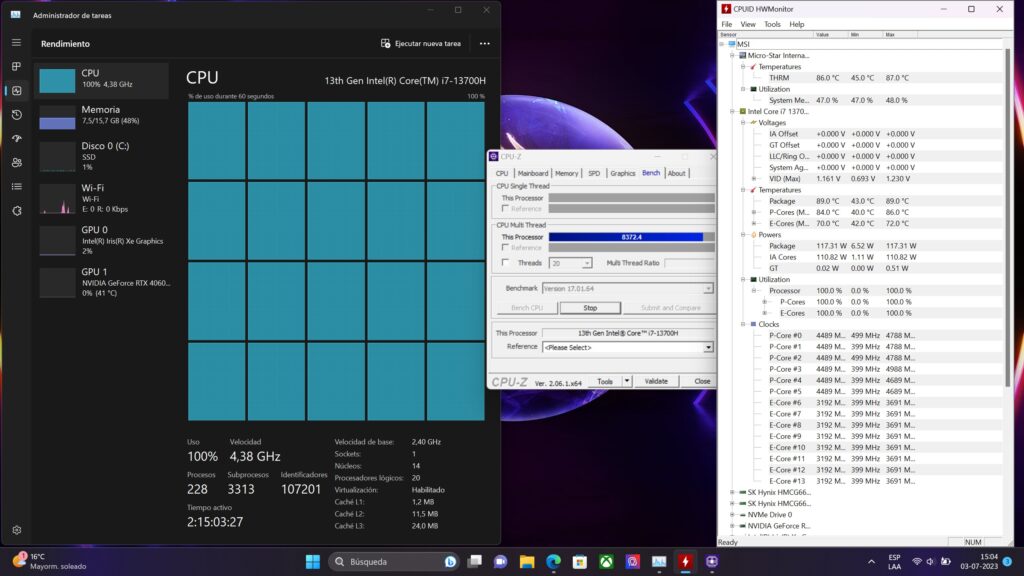Viewport: 1024px width, 576px height.
Task: Toggle Single Thread Reference checkbox in CPU-Z
Action: tap(505, 208)
